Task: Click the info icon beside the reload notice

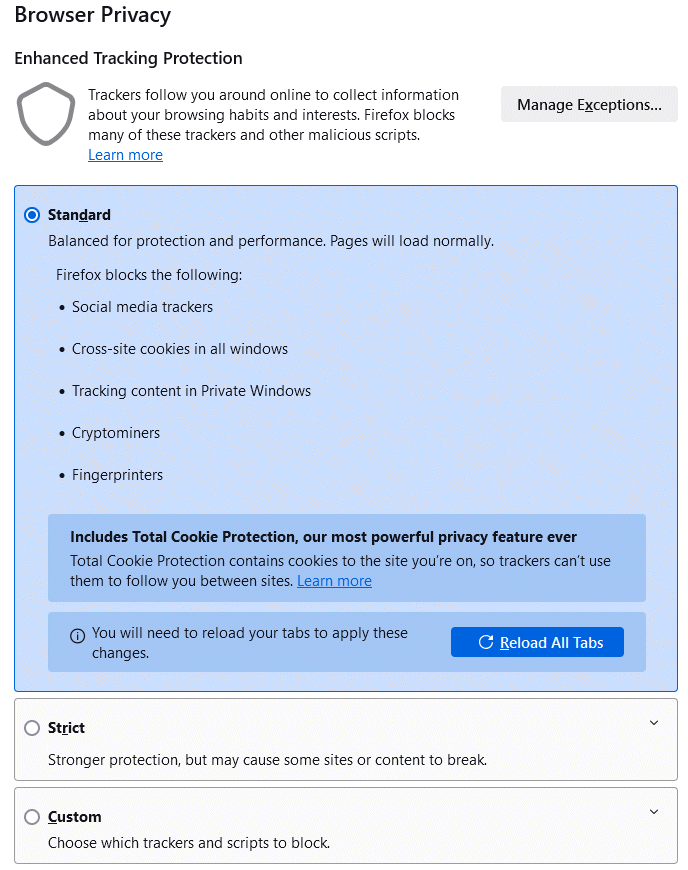Action: tap(77, 636)
